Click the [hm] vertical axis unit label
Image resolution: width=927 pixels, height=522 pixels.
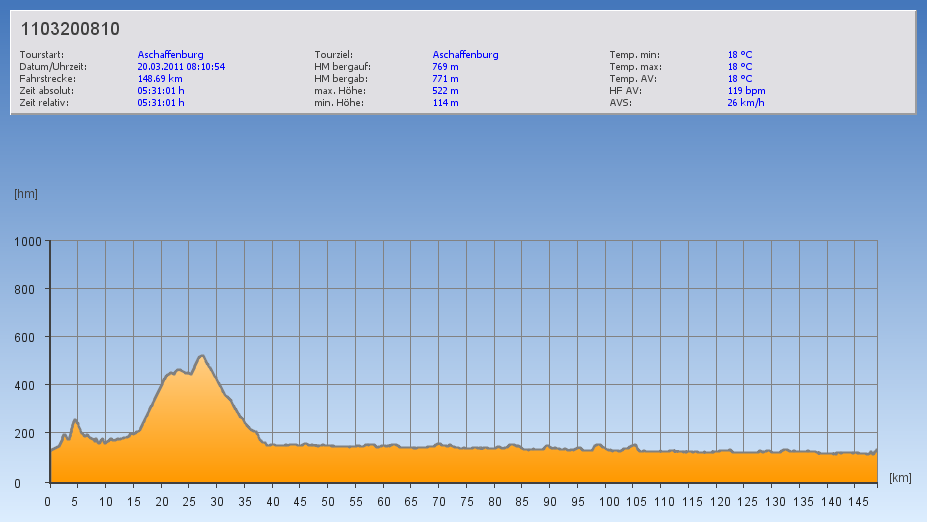[x=26, y=194]
